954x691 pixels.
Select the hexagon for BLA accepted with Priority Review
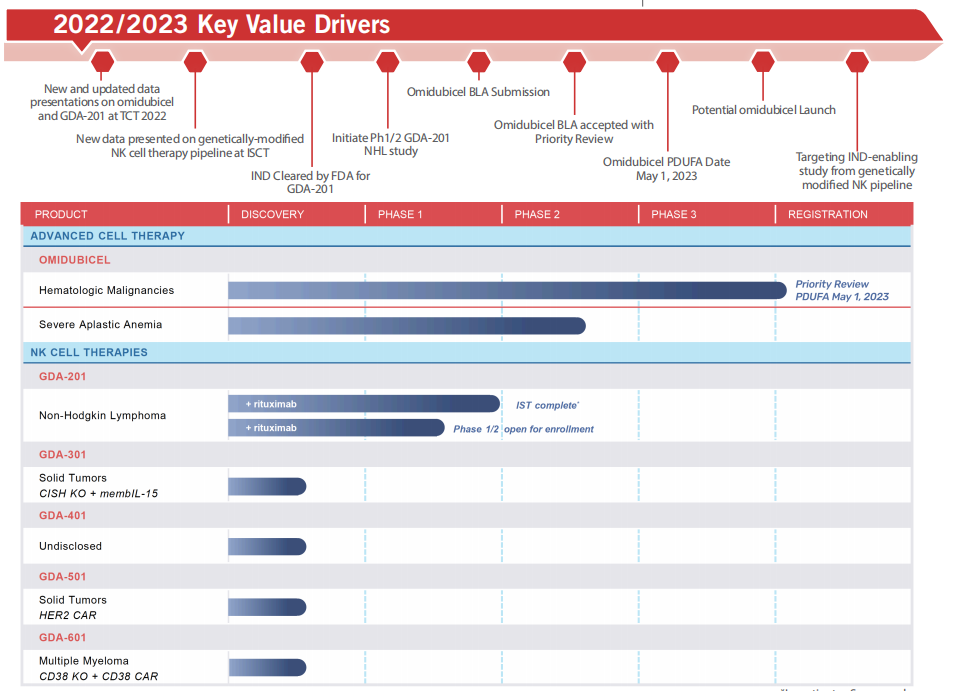574,62
